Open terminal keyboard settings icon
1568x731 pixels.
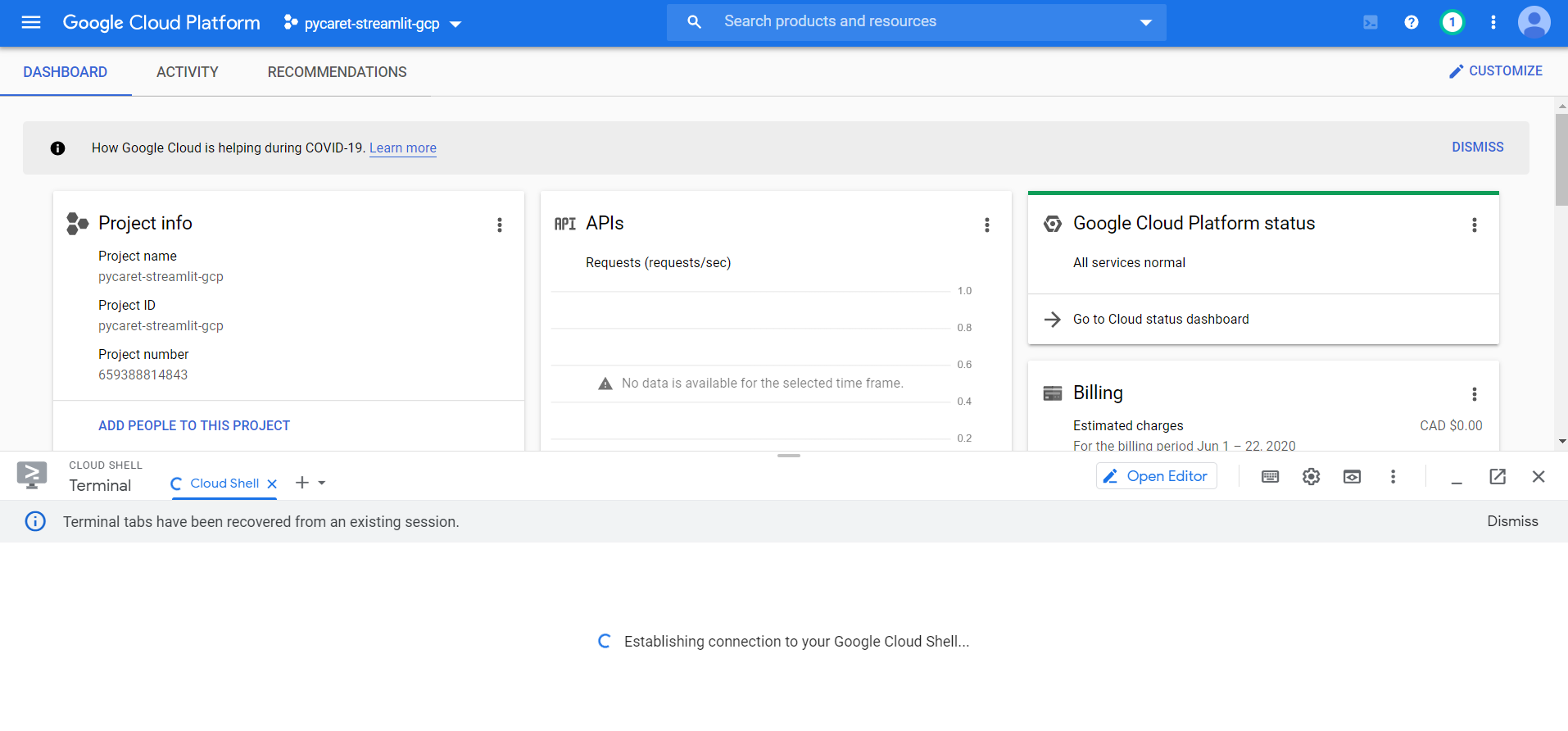pyautogui.click(x=1270, y=476)
